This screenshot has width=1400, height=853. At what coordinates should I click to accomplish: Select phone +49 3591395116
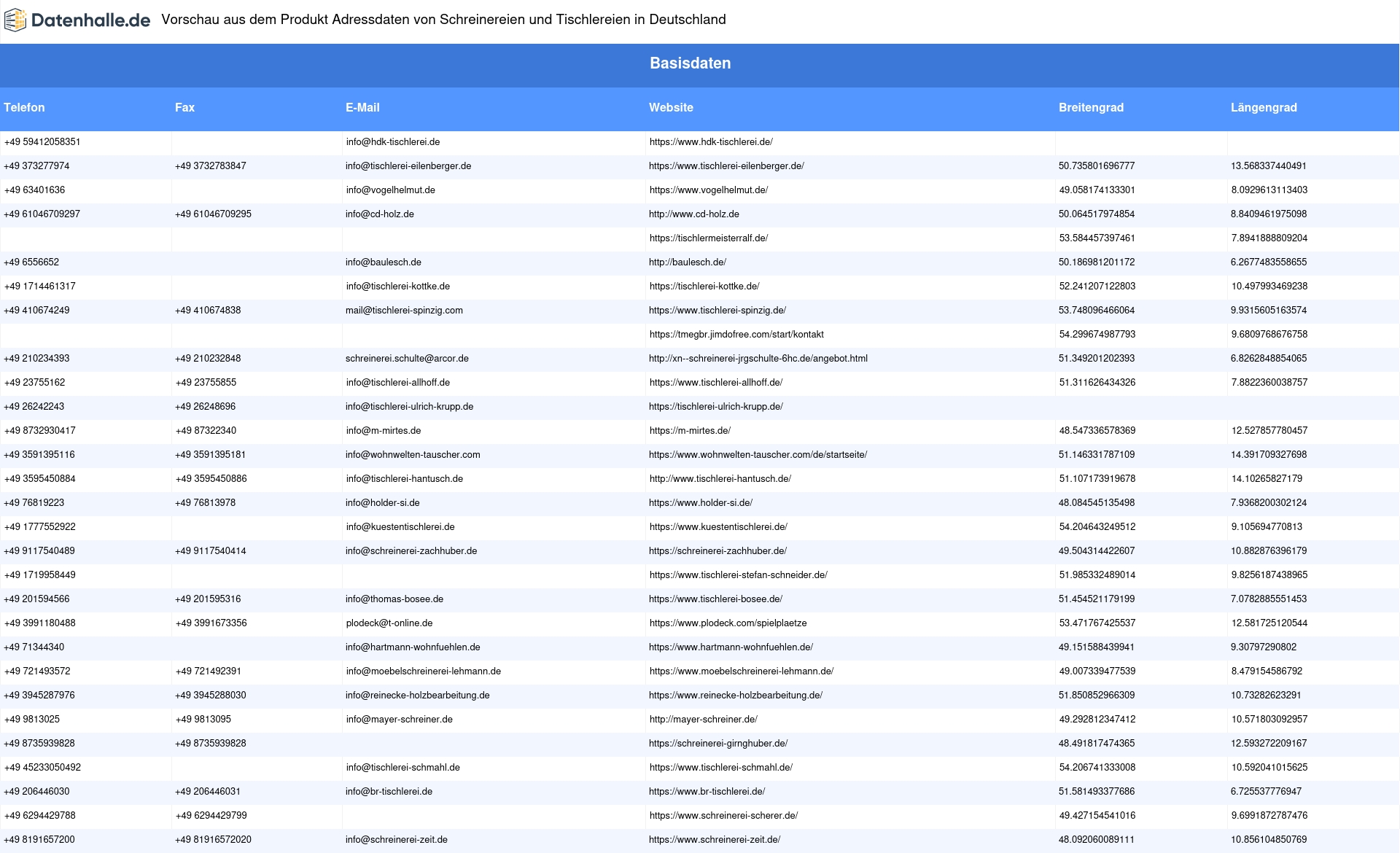tap(39, 455)
